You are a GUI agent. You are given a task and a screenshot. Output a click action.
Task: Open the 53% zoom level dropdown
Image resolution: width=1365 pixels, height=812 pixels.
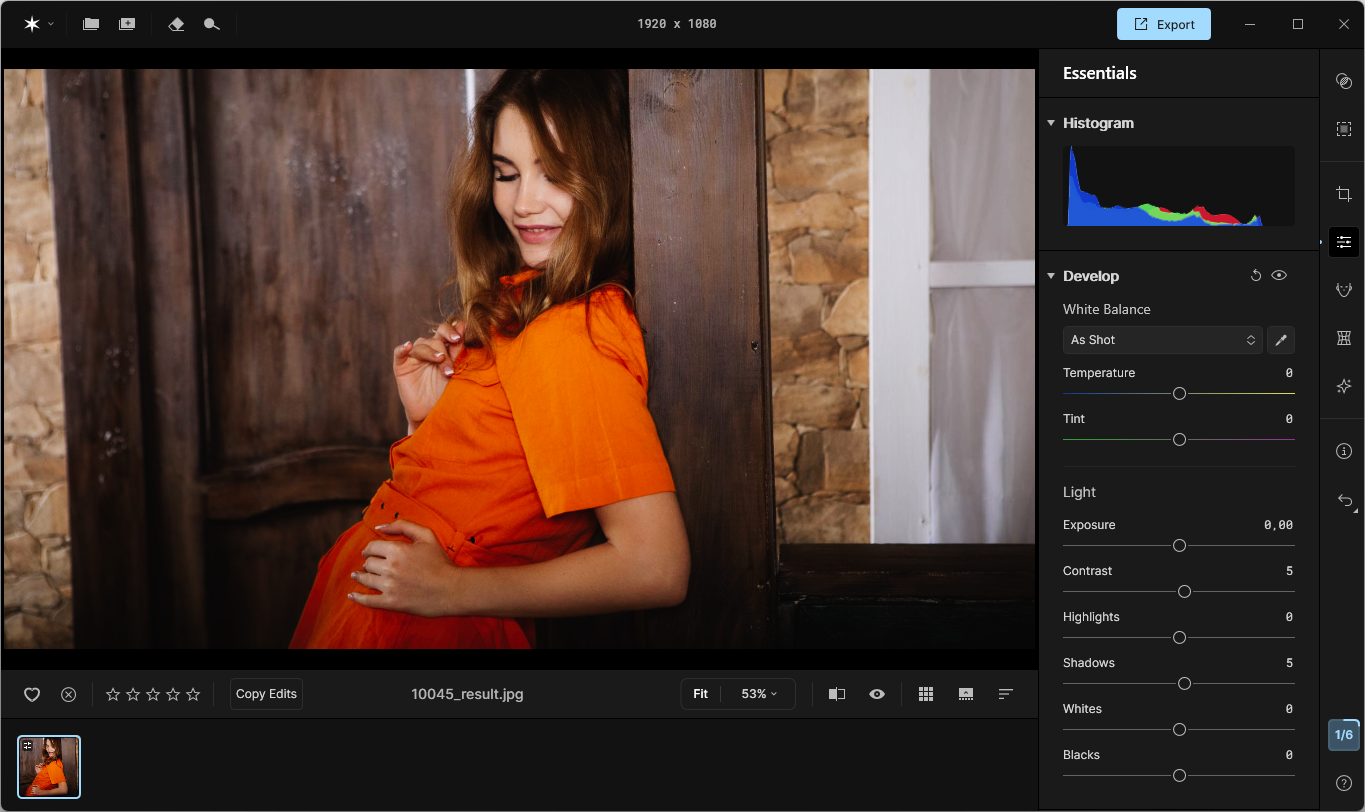pos(758,694)
